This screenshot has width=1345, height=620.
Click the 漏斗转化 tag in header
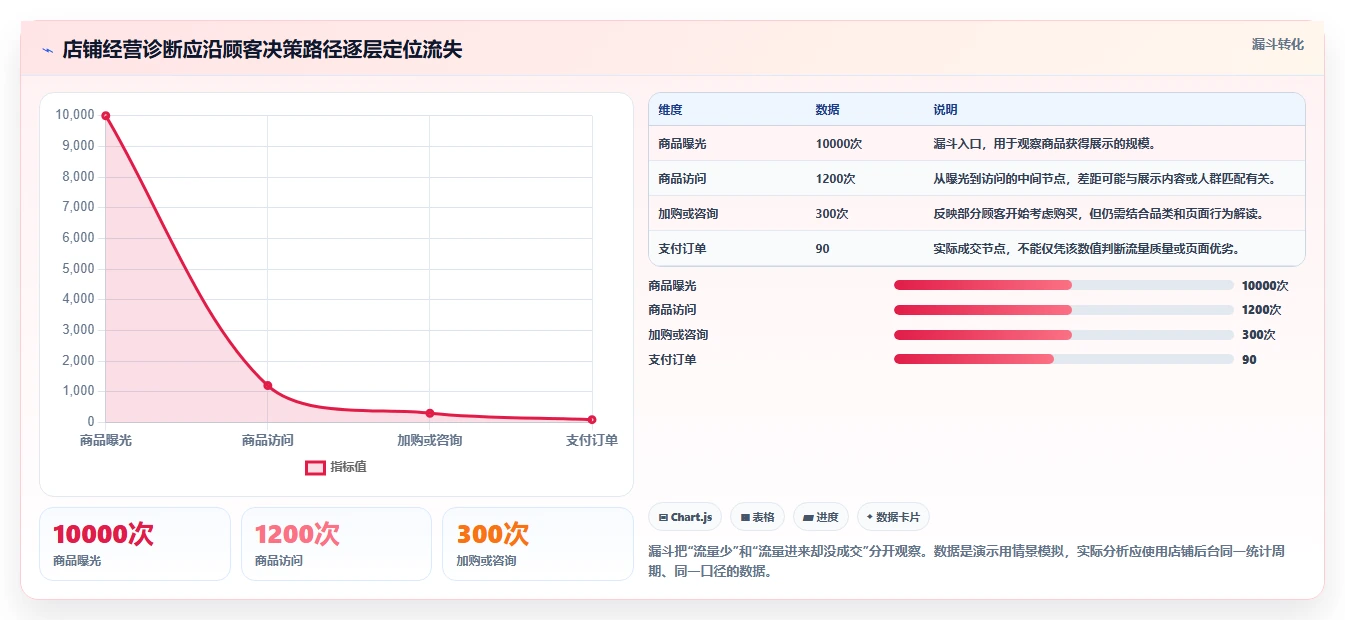pyautogui.click(x=1277, y=44)
